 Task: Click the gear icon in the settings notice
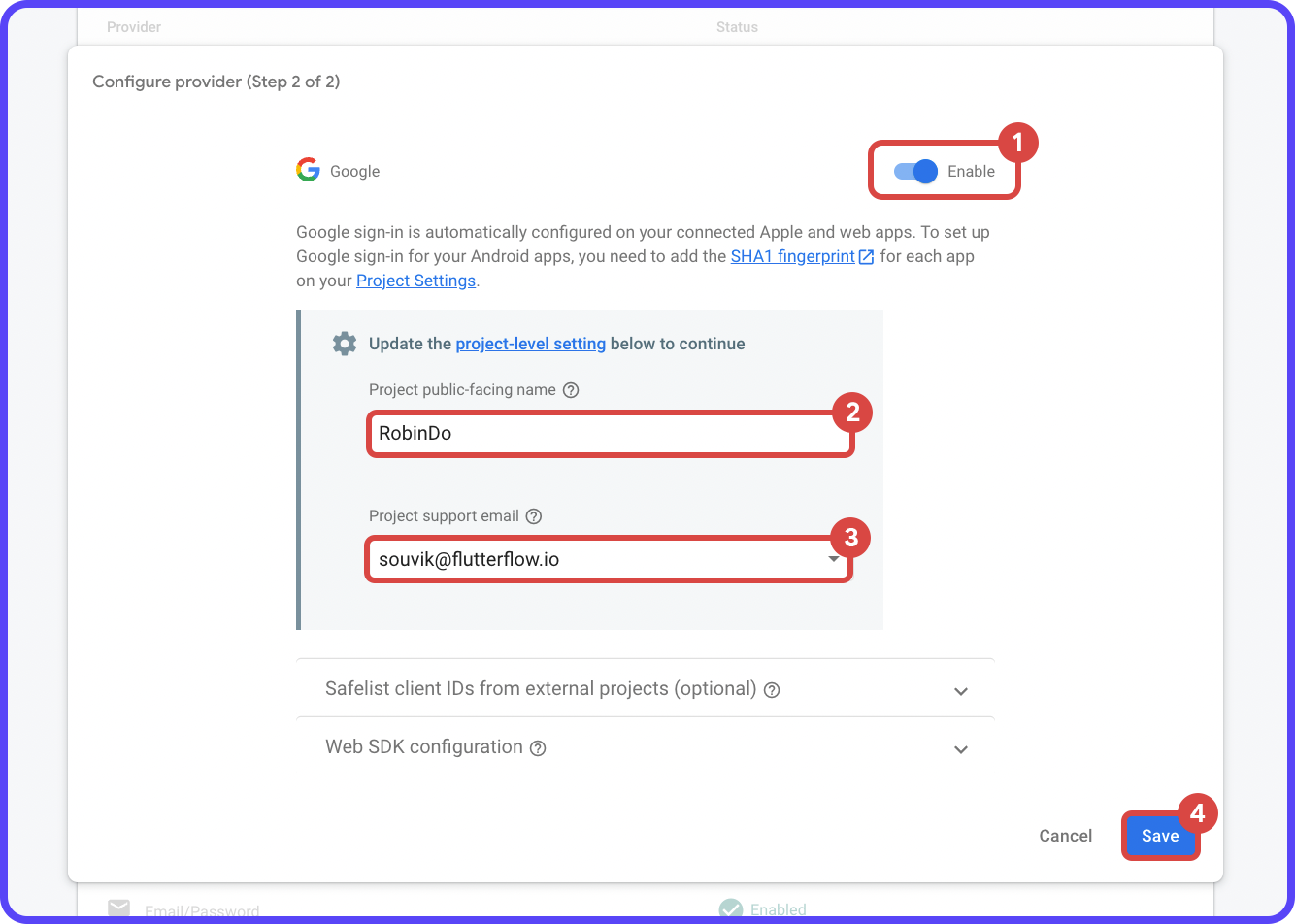(345, 344)
